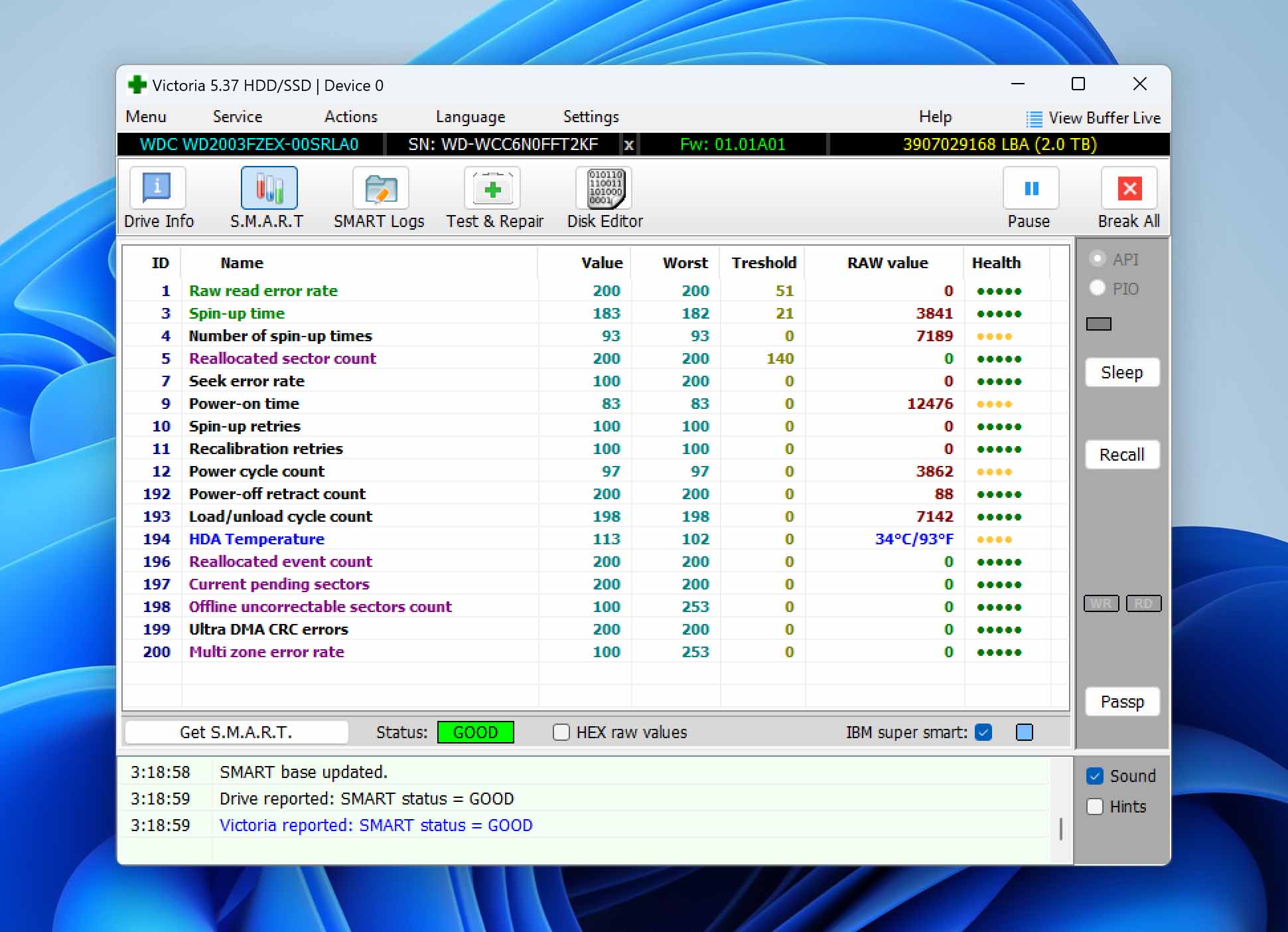Enable the Hints checkbox

point(1095,807)
